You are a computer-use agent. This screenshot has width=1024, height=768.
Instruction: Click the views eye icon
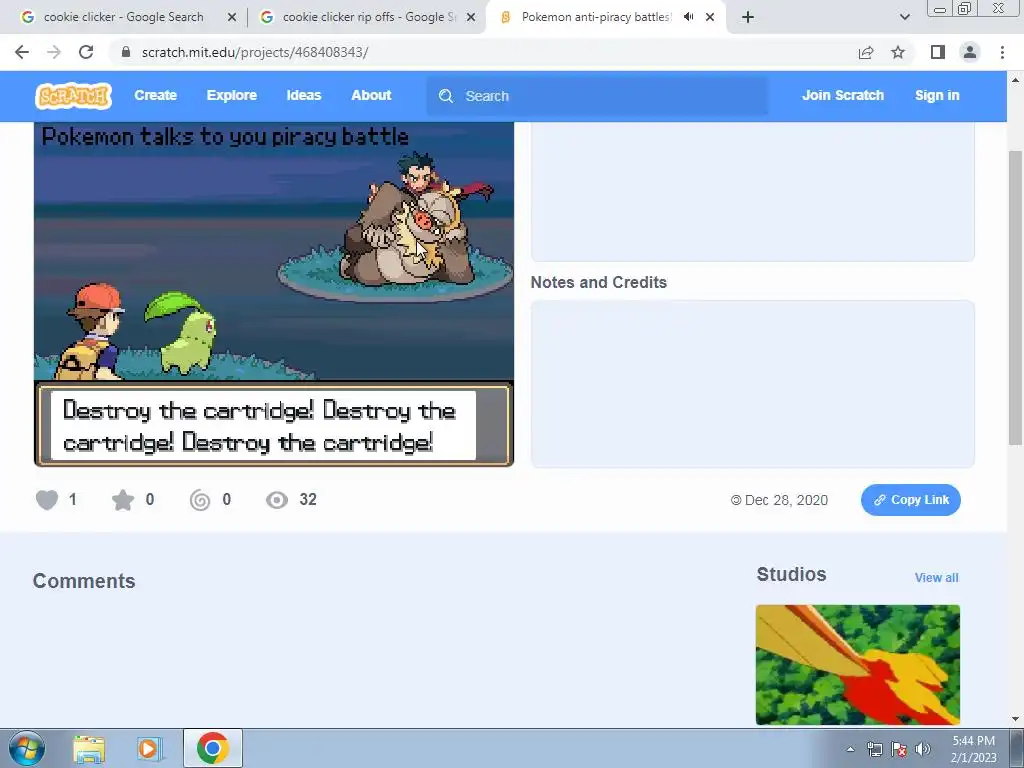[277, 500]
